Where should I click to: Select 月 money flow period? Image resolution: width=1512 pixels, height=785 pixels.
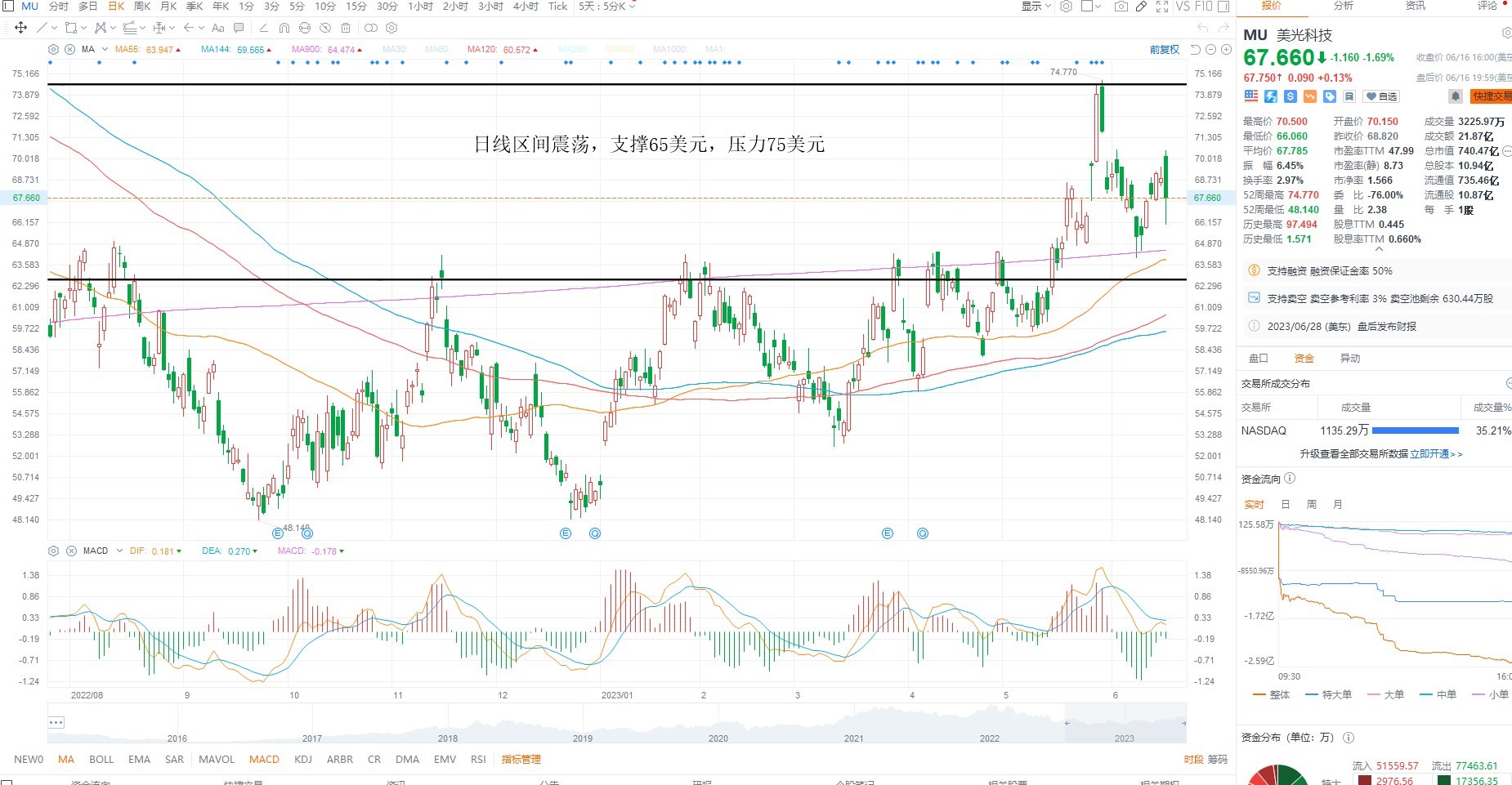click(x=1338, y=504)
